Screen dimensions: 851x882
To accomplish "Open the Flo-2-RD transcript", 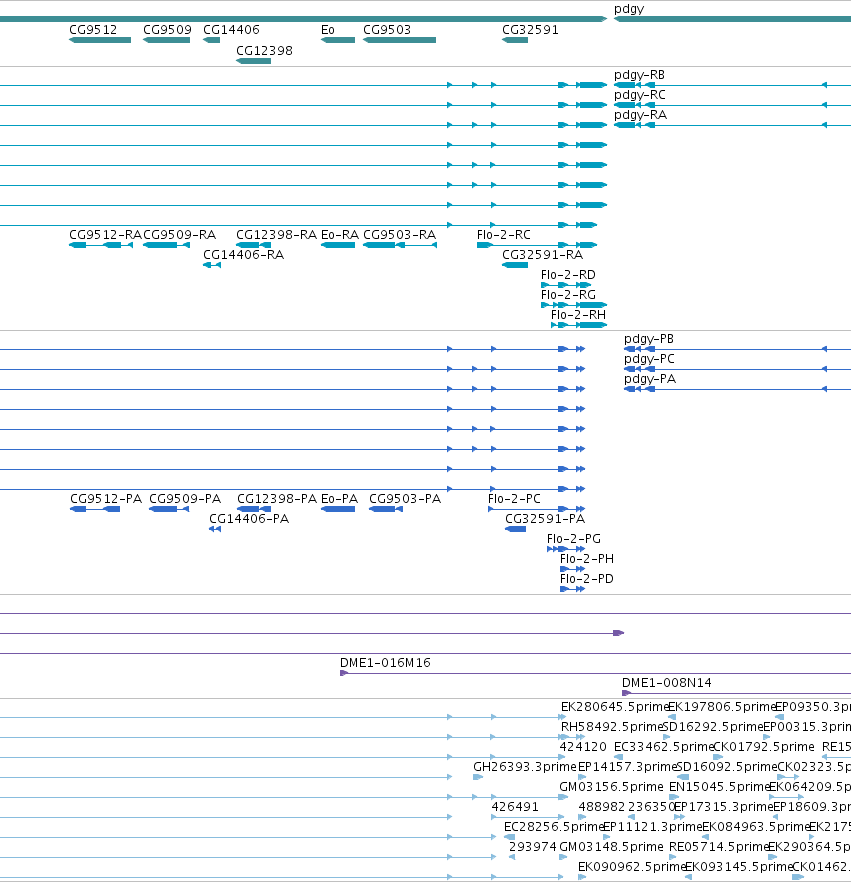I will (566, 285).
